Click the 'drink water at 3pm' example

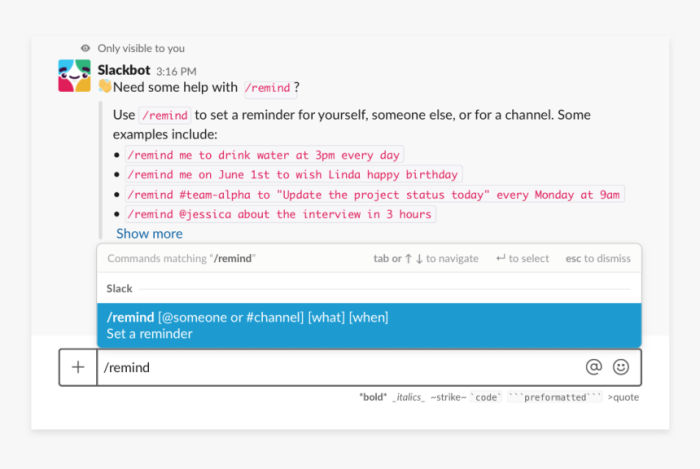[263, 155]
